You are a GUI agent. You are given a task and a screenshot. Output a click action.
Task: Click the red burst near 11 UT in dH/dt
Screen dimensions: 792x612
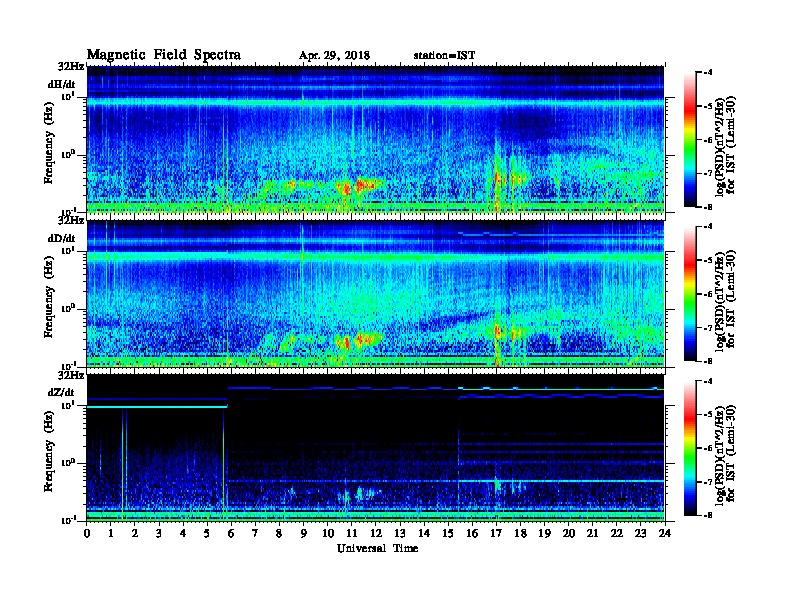click(346, 189)
